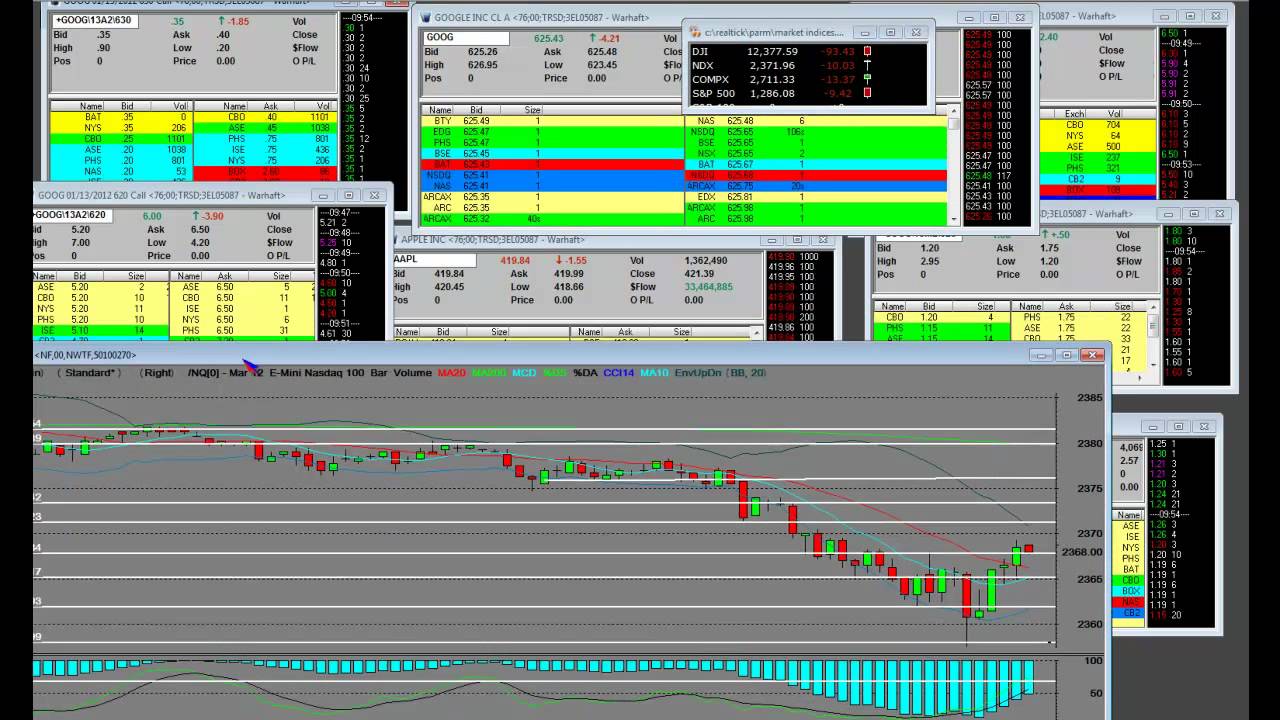The height and width of the screenshot is (720, 1280).
Task: Click down arrow of GOOG level 2 scrollbar
Action: (954, 219)
